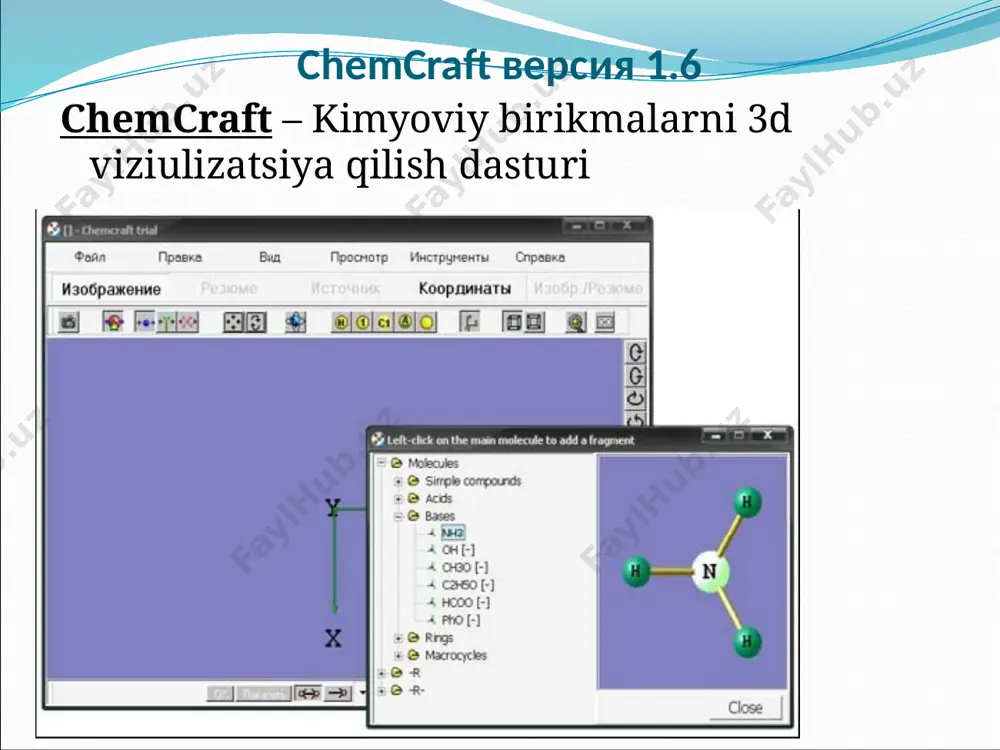Expand the Macrocycles node
Image resolution: width=1000 pixels, height=750 pixels.
tap(399, 655)
